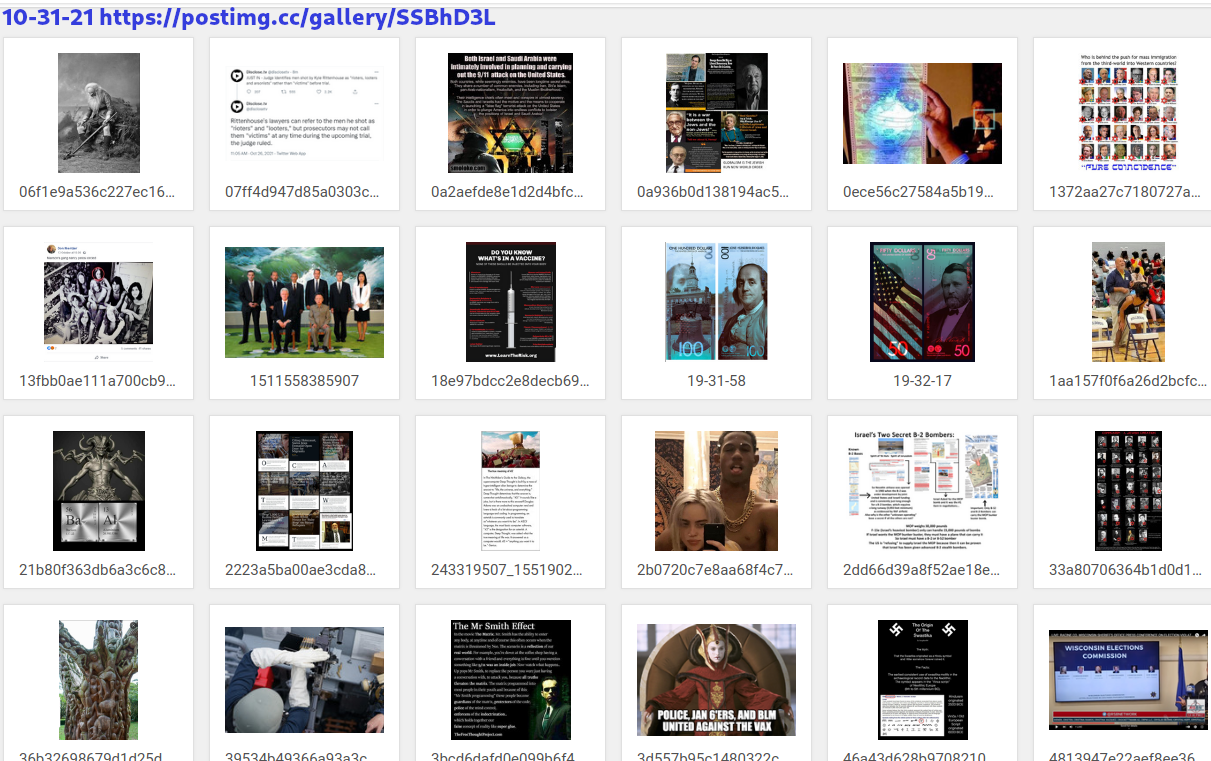
Task: Click file name 2dd66d39a8f52ae18e...
Action: pos(923,570)
